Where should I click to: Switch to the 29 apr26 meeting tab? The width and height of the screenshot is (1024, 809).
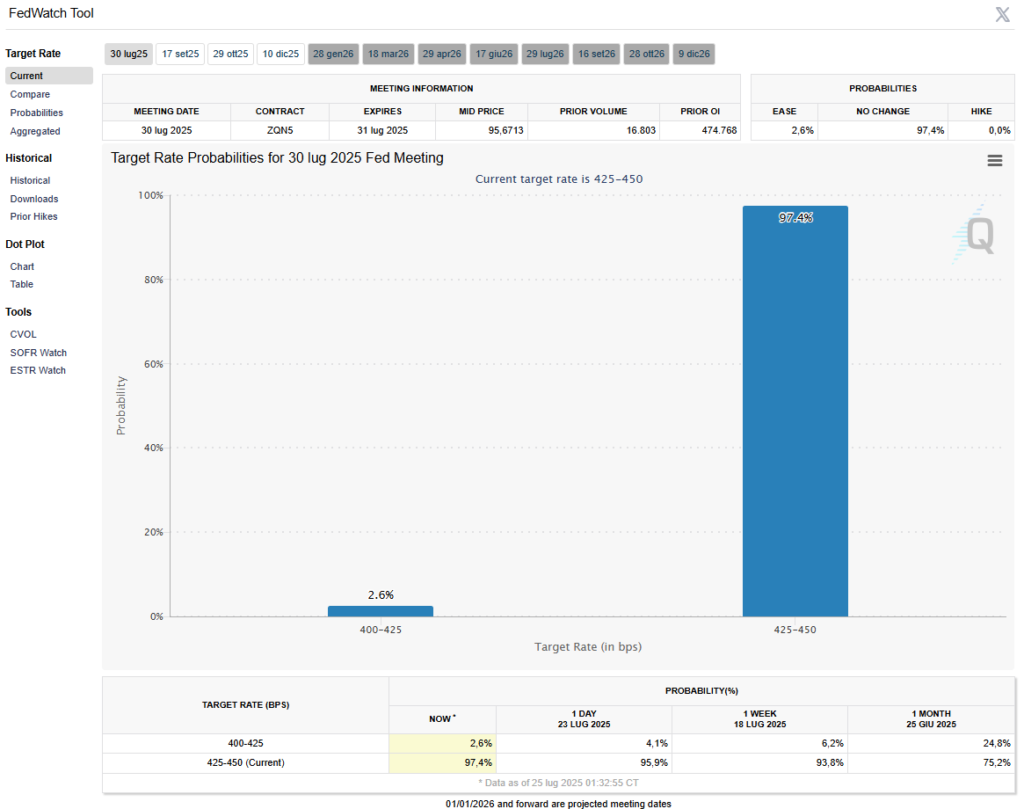point(441,54)
